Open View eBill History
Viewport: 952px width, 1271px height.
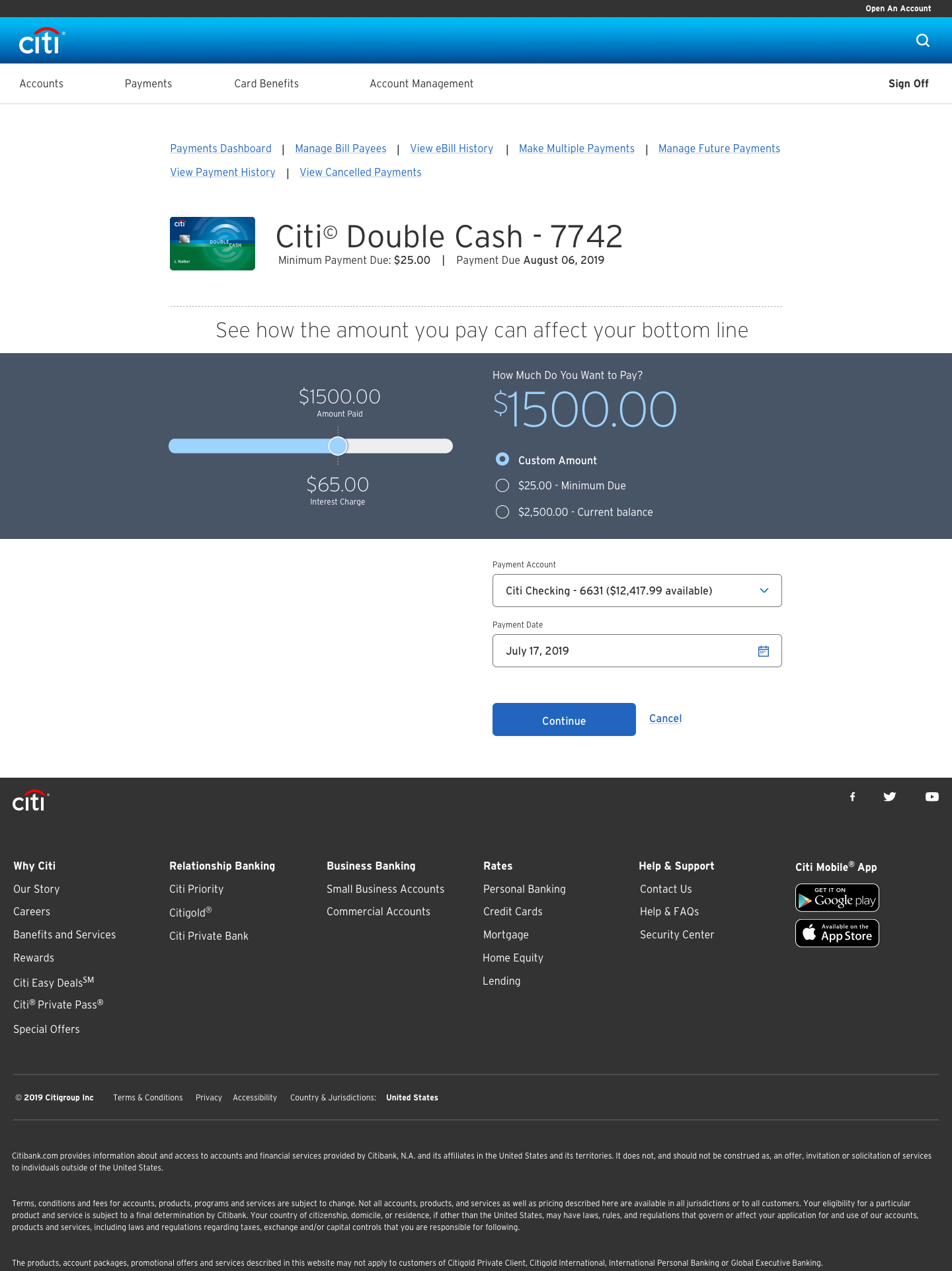pos(452,149)
